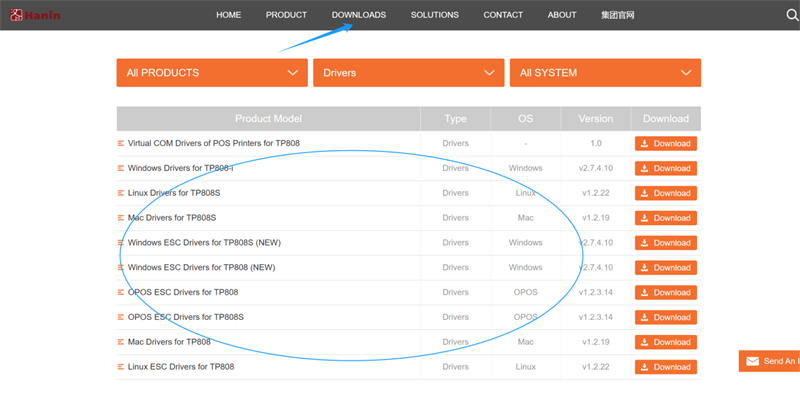Viewport: 800px width, 405px height.
Task: Download Windows ESC Drivers for TP808S (NEW)
Action: pos(666,243)
